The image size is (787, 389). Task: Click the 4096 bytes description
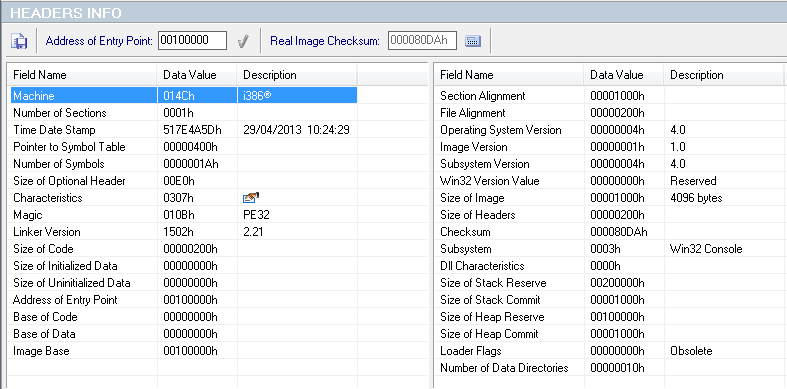696,198
